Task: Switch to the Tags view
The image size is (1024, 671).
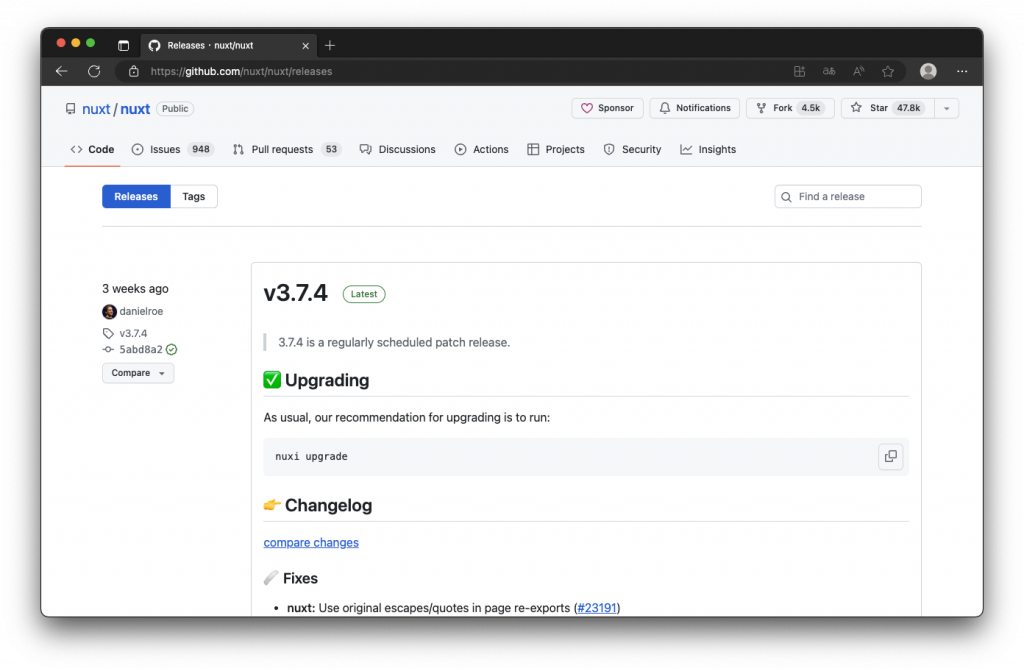Action: click(x=193, y=197)
